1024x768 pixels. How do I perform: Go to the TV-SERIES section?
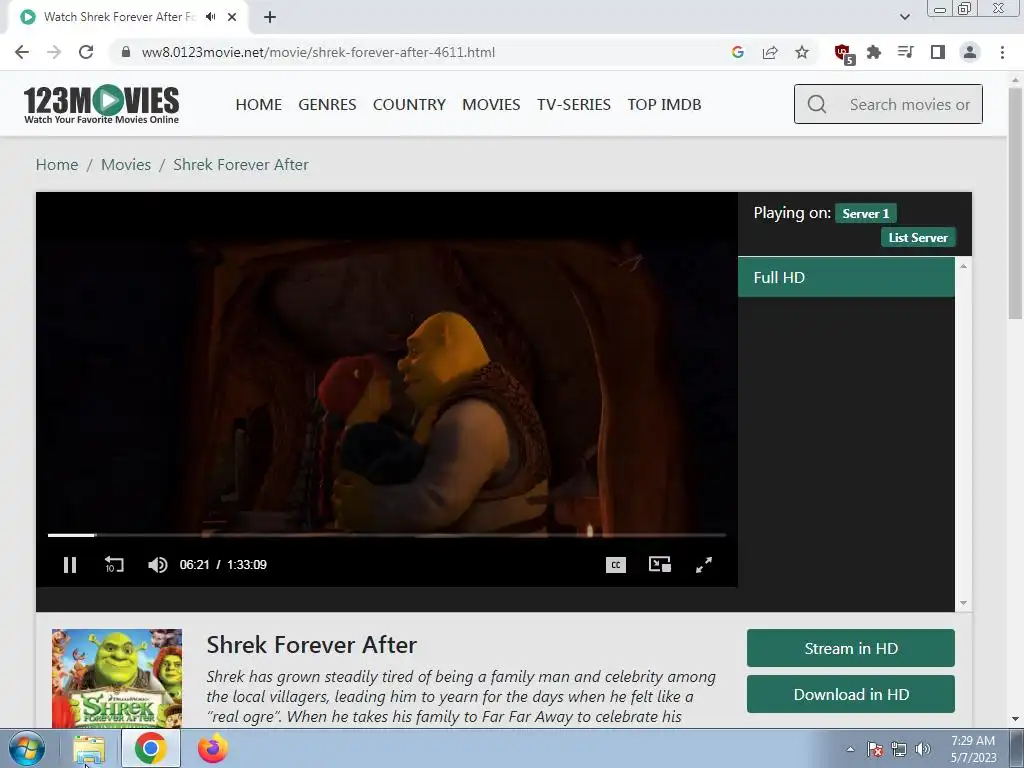point(574,104)
